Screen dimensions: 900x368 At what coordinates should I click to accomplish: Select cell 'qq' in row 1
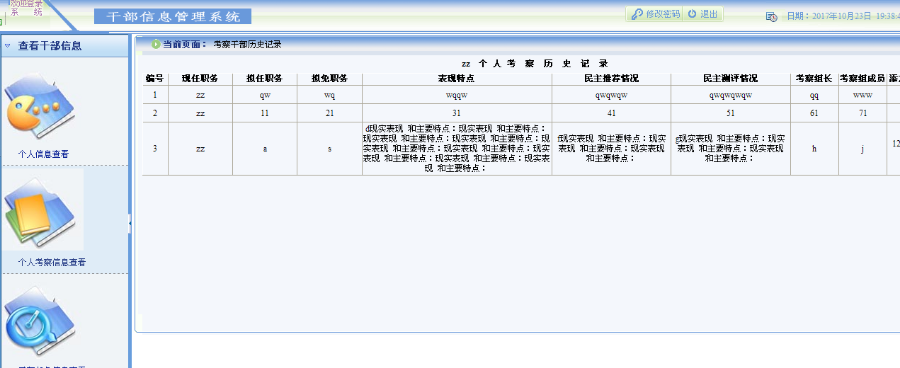click(x=814, y=95)
